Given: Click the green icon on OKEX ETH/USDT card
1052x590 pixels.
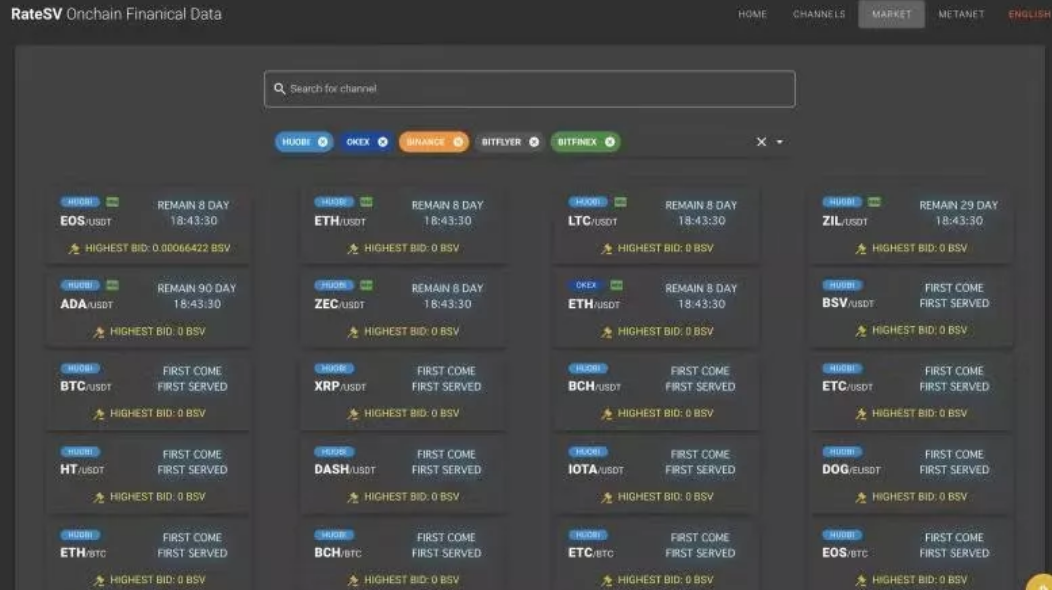Looking at the screenshot, I should [617, 285].
